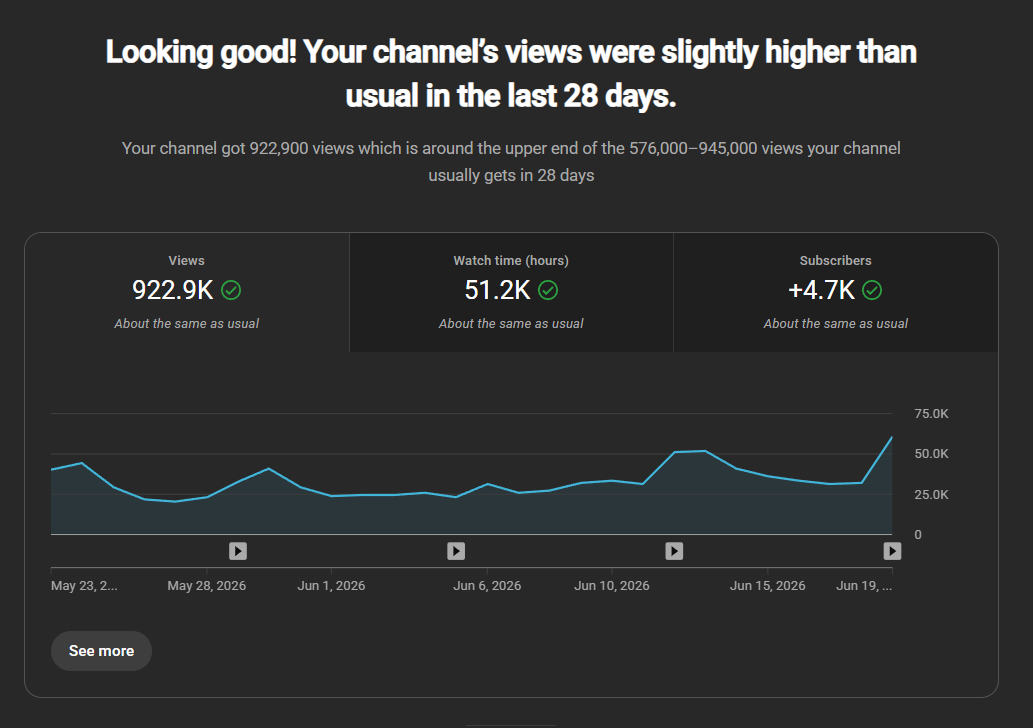Click the Jun 1, 2026 date label

click(x=331, y=586)
